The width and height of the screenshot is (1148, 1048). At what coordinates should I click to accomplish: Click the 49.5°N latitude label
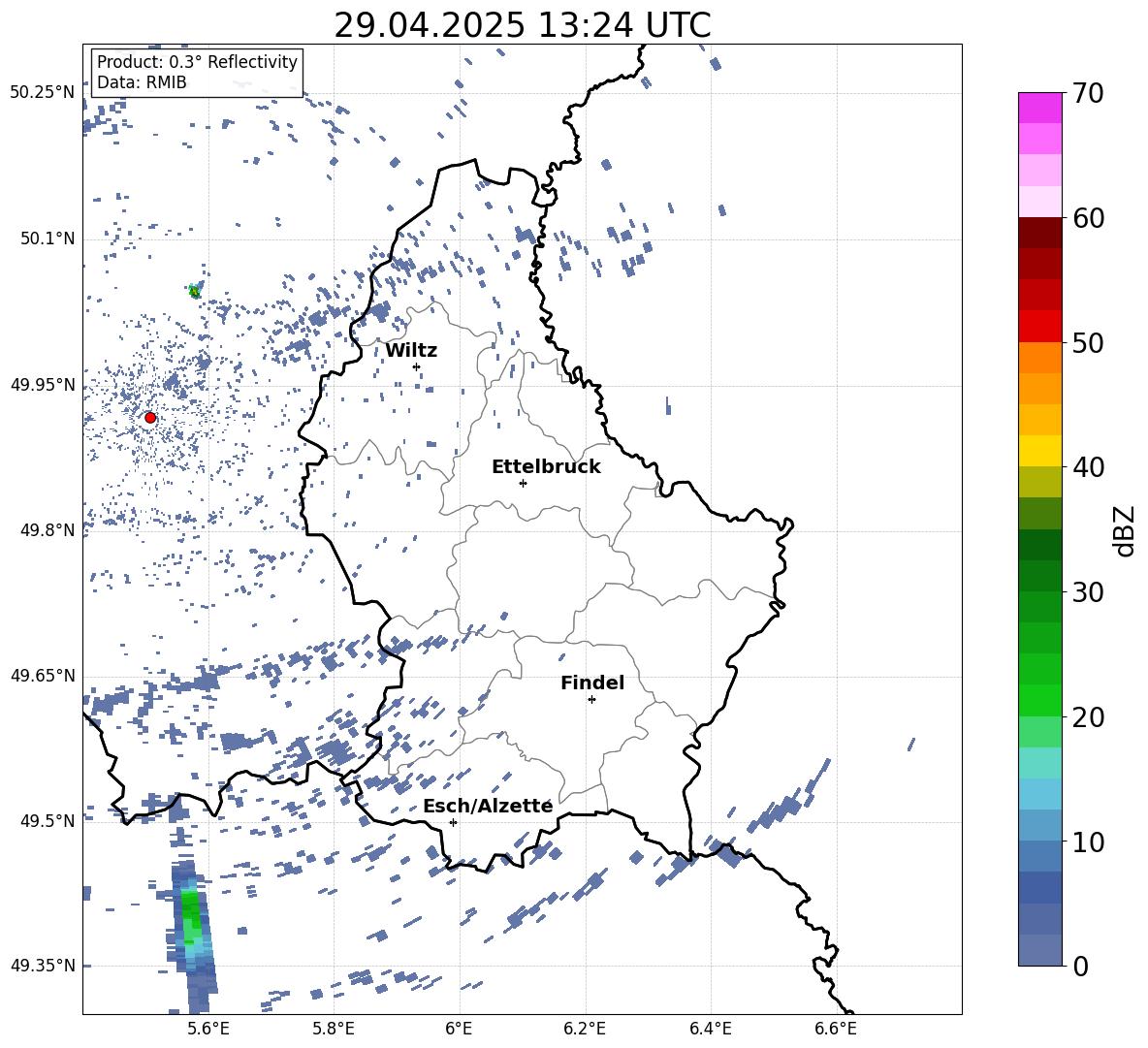coord(48,820)
